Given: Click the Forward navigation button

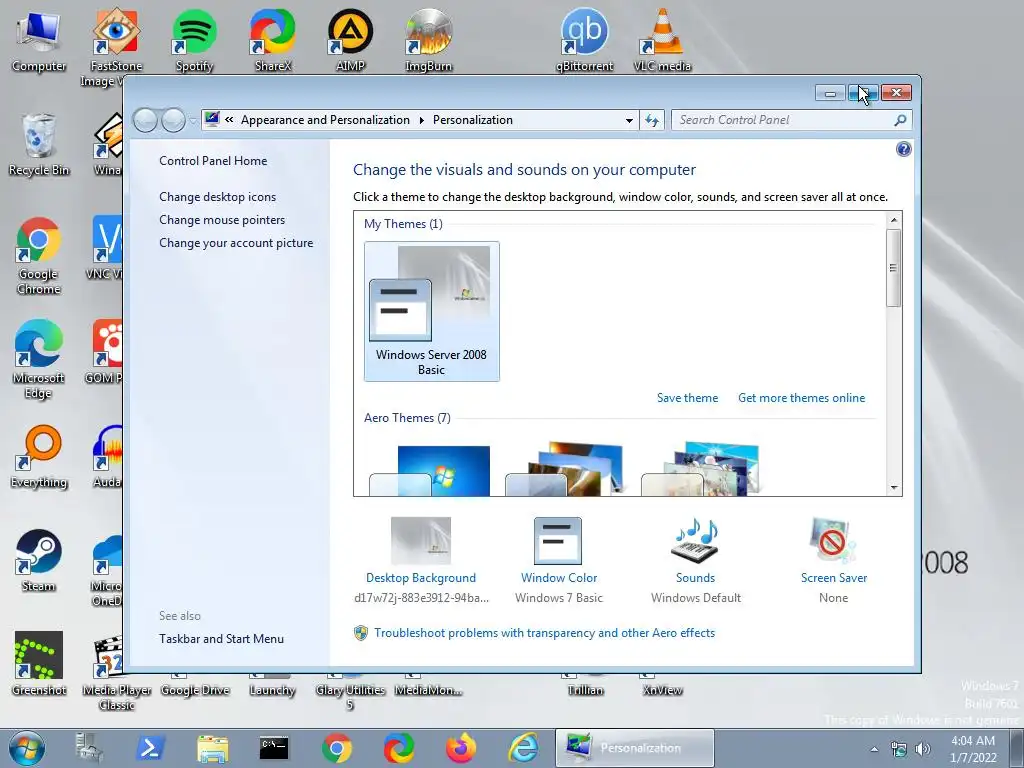Looking at the screenshot, I should (x=173, y=120).
